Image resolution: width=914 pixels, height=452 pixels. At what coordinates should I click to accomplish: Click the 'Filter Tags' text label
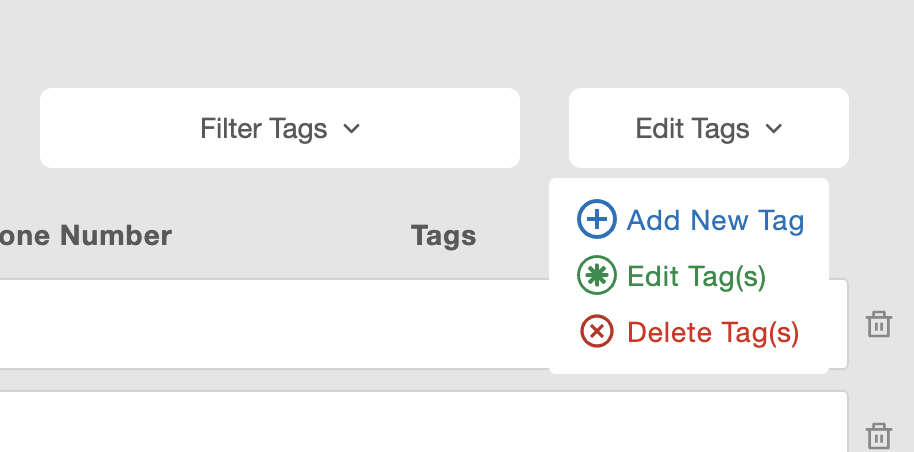pyautogui.click(x=263, y=129)
